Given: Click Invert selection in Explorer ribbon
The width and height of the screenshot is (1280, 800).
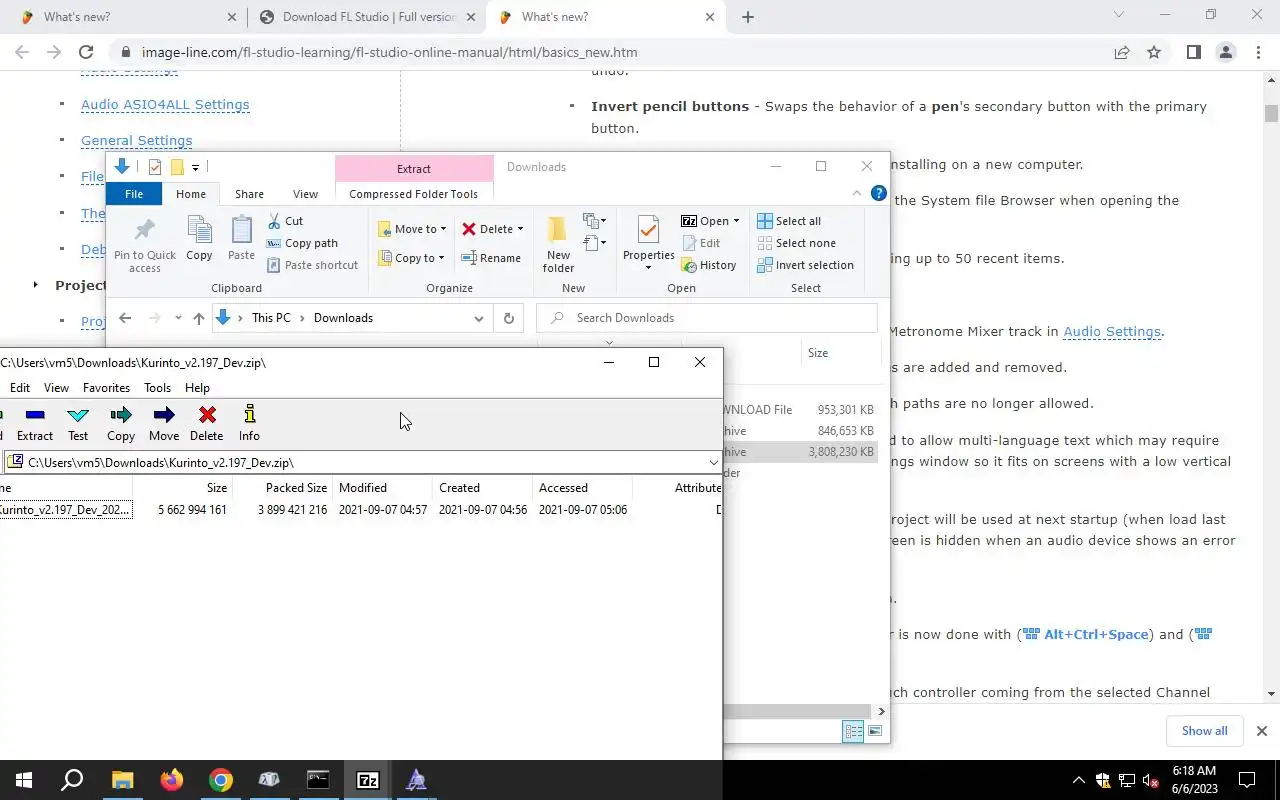Looking at the screenshot, I should (x=806, y=265).
